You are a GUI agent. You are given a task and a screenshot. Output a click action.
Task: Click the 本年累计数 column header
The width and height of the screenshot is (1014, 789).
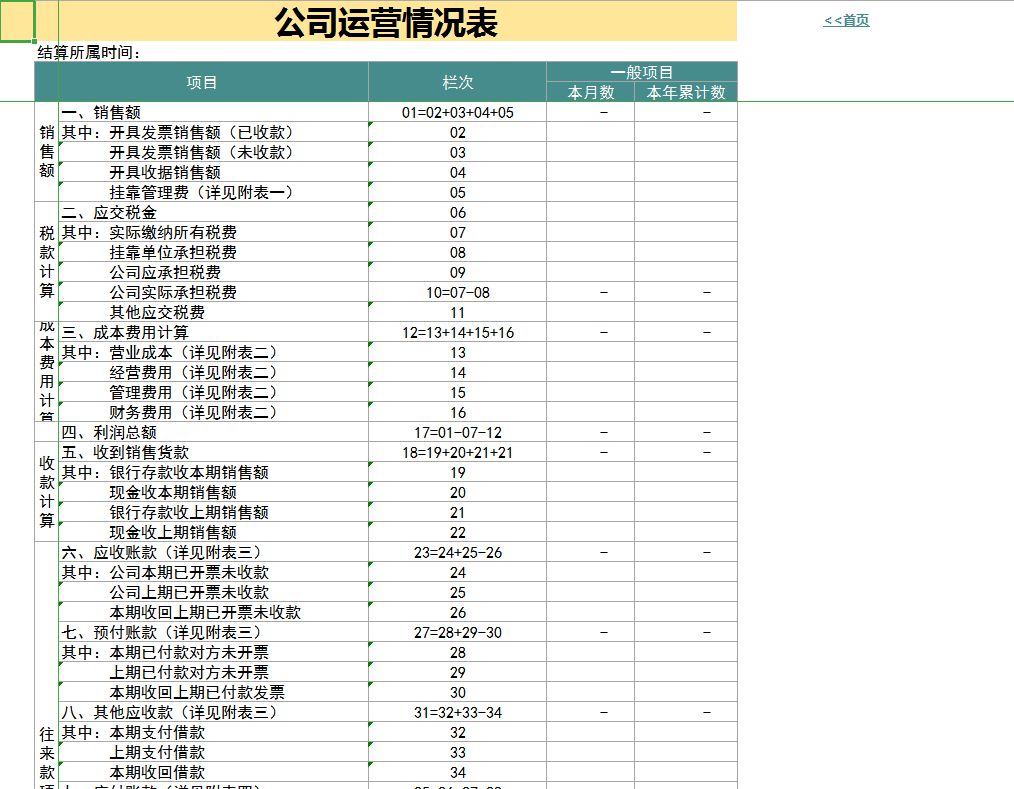pyautogui.click(x=685, y=92)
